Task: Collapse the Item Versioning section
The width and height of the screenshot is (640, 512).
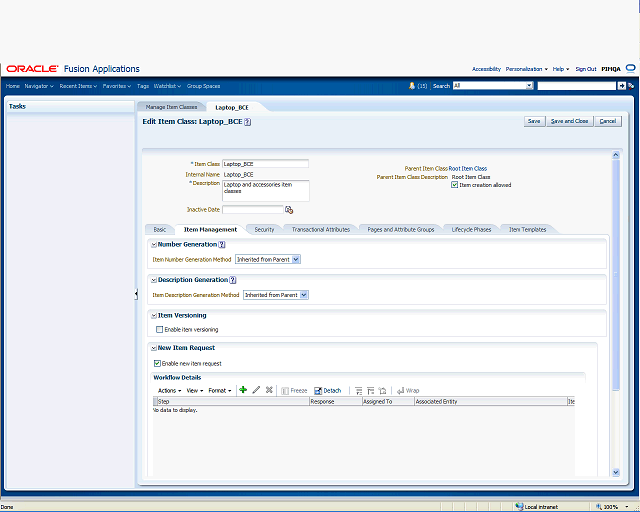Action: [154, 316]
